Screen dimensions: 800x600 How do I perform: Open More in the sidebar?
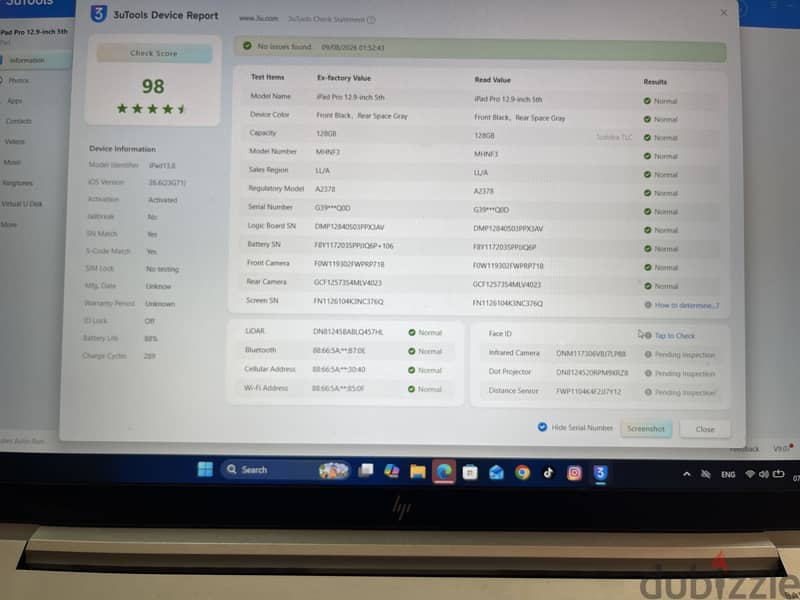(x=9, y=224)
